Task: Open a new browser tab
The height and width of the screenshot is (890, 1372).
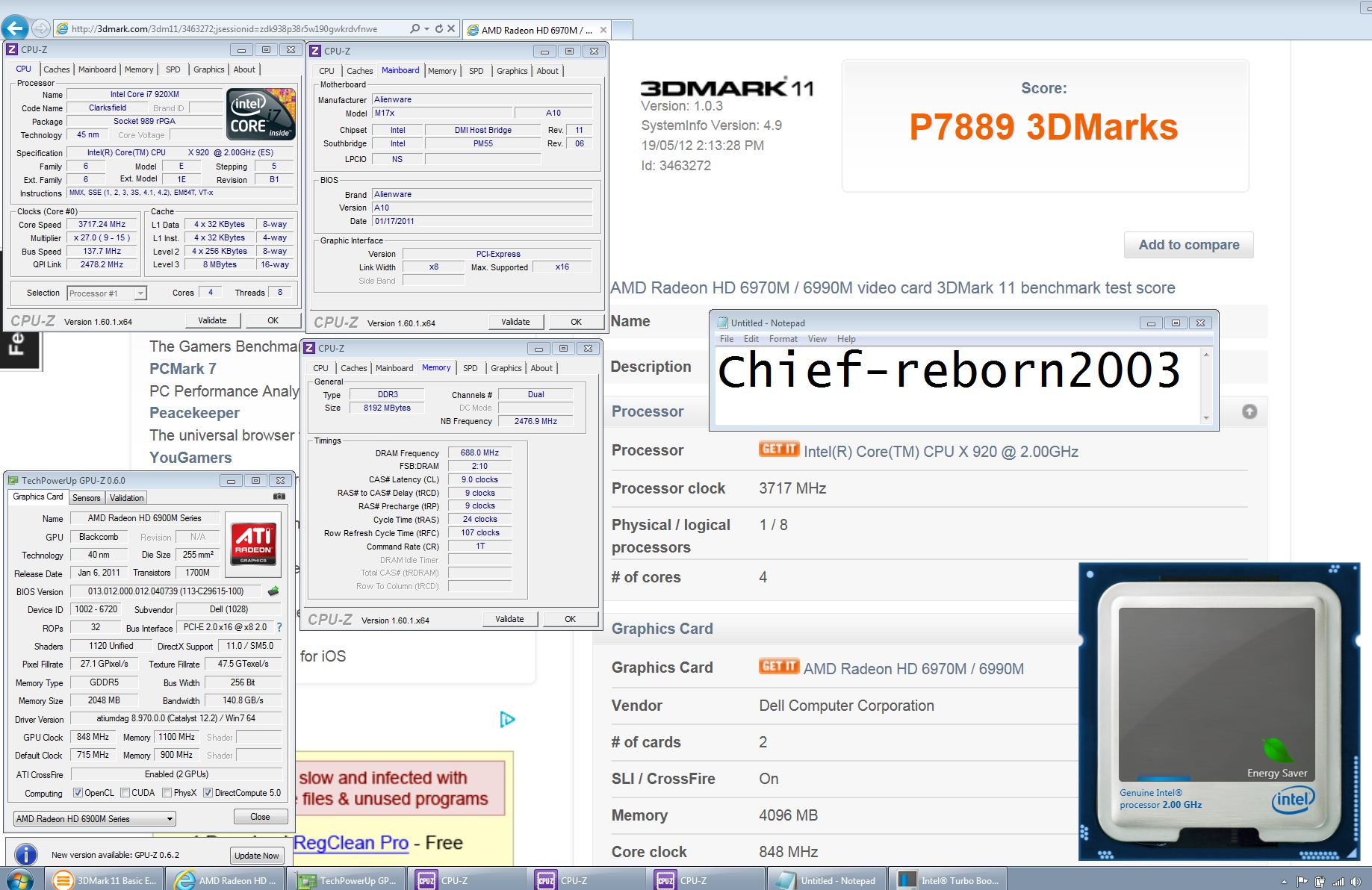Action: (x=622, y=30)
